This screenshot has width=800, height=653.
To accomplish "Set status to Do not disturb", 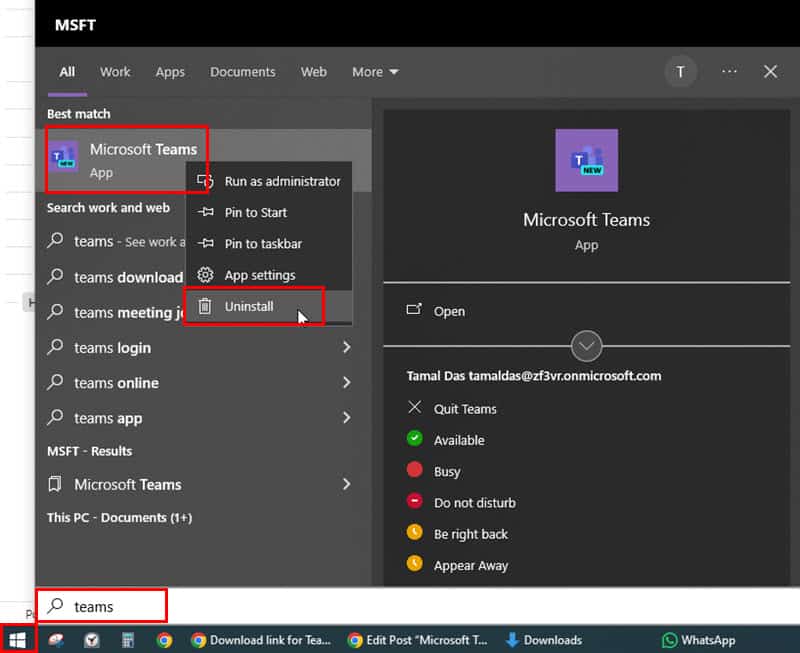I will pyautogui.click(x=474, y=503).
